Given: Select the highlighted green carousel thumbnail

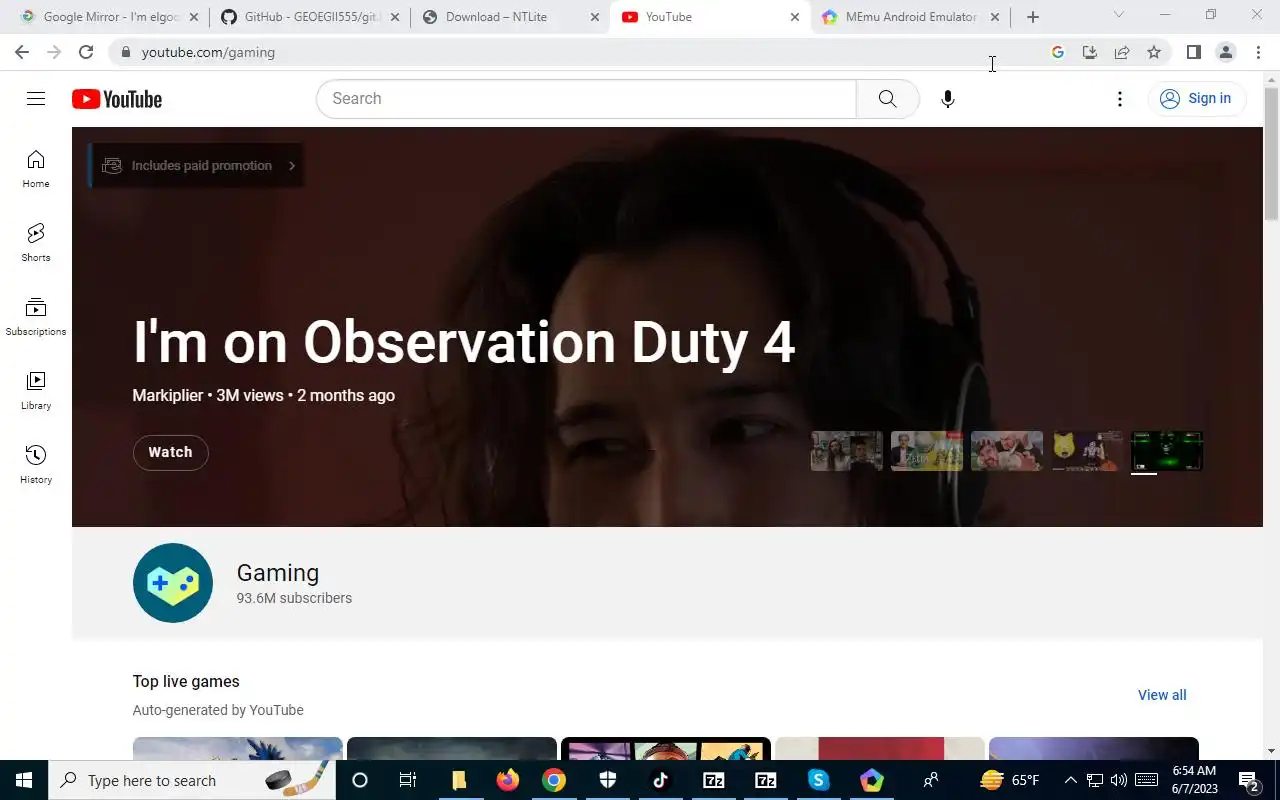Looking at the screenshot, I should pyautogui.click(x=1167, y=451).
